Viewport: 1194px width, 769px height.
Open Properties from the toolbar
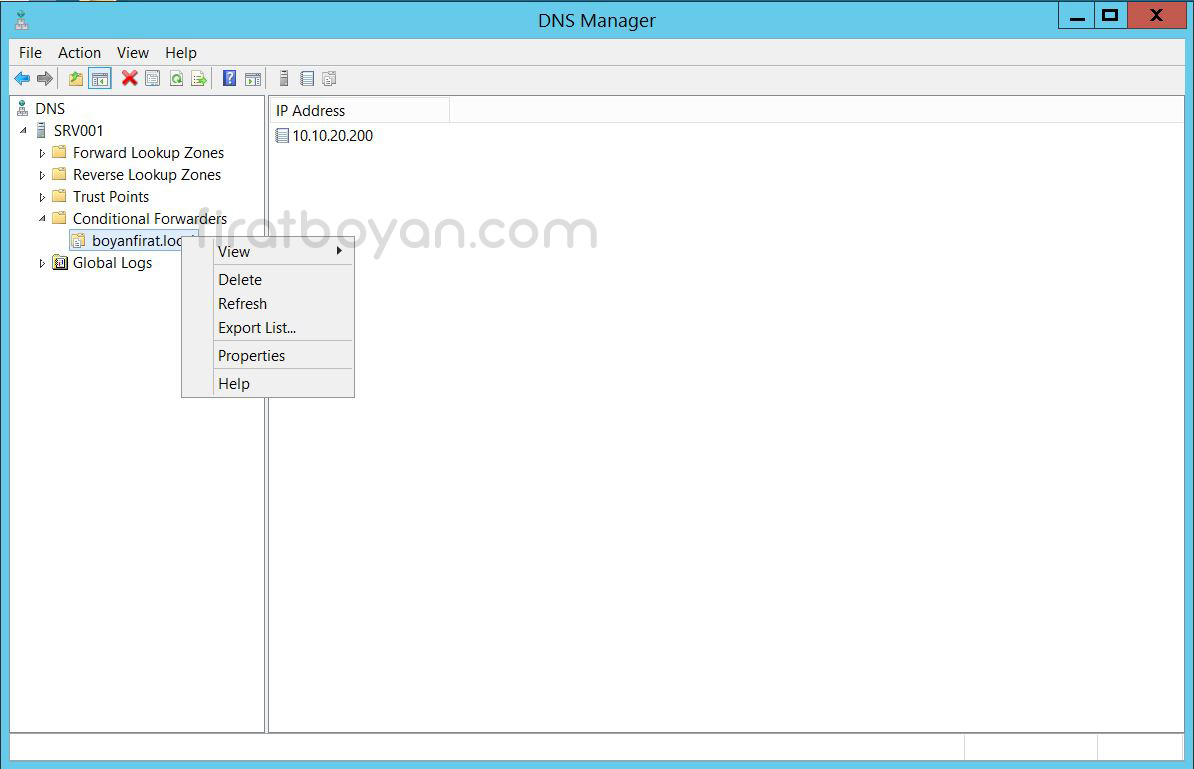[x=152, y=78]
